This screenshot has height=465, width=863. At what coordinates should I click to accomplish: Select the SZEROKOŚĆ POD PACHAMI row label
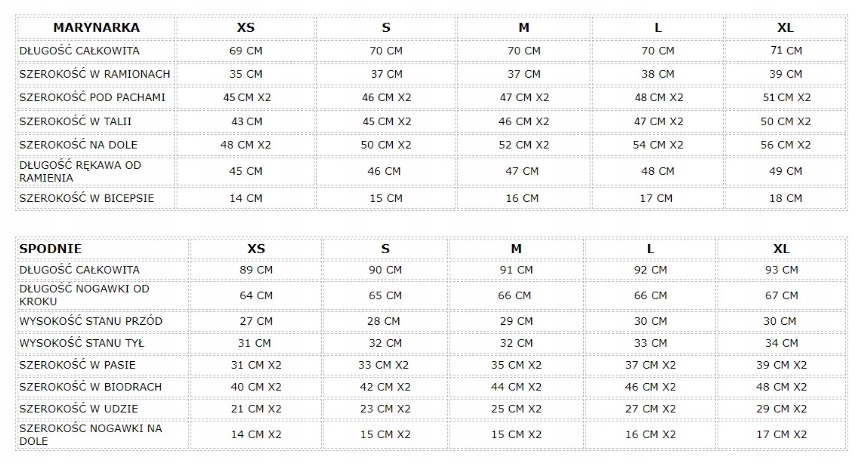(x=92, y=97)
